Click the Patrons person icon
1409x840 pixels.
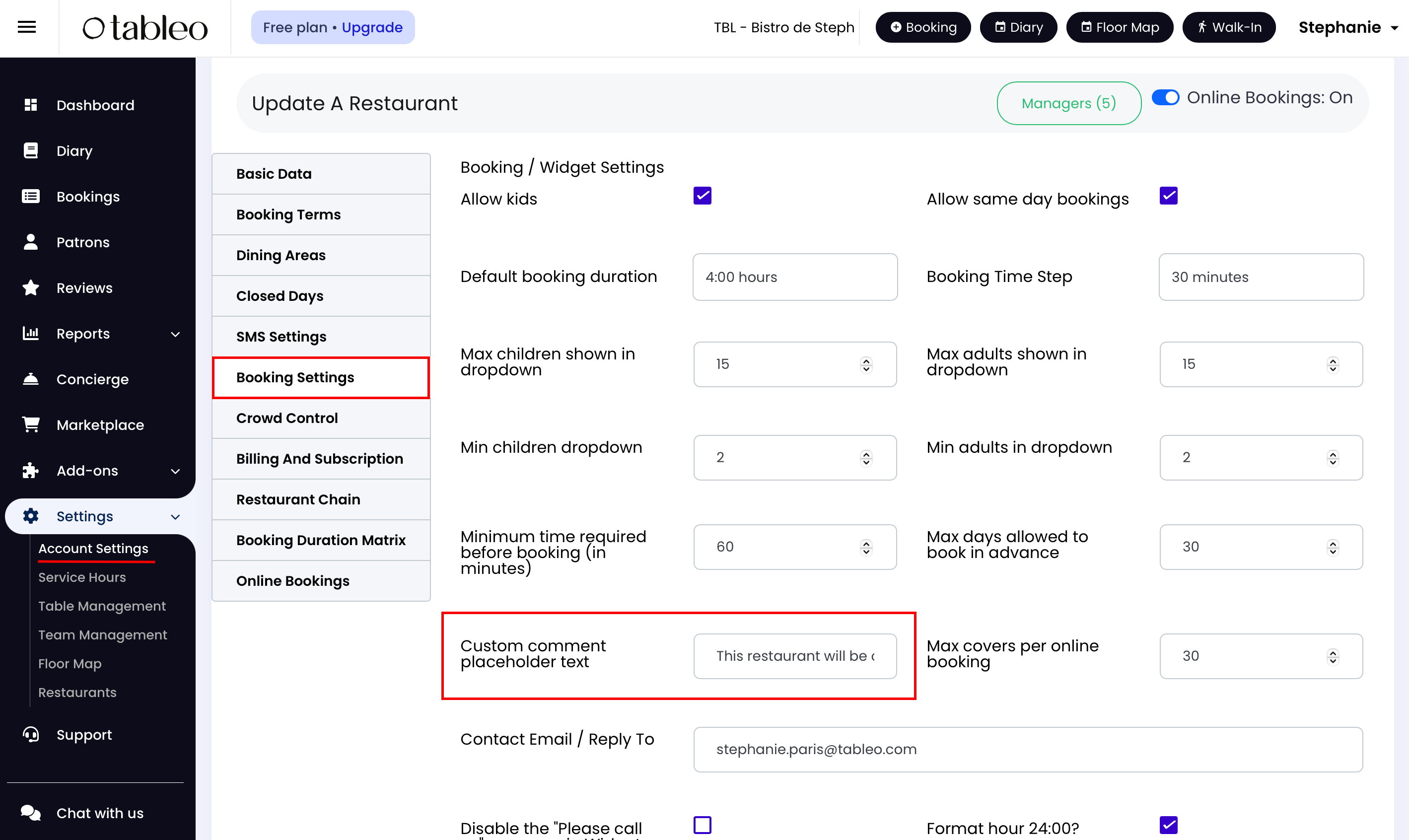[31, 242]
